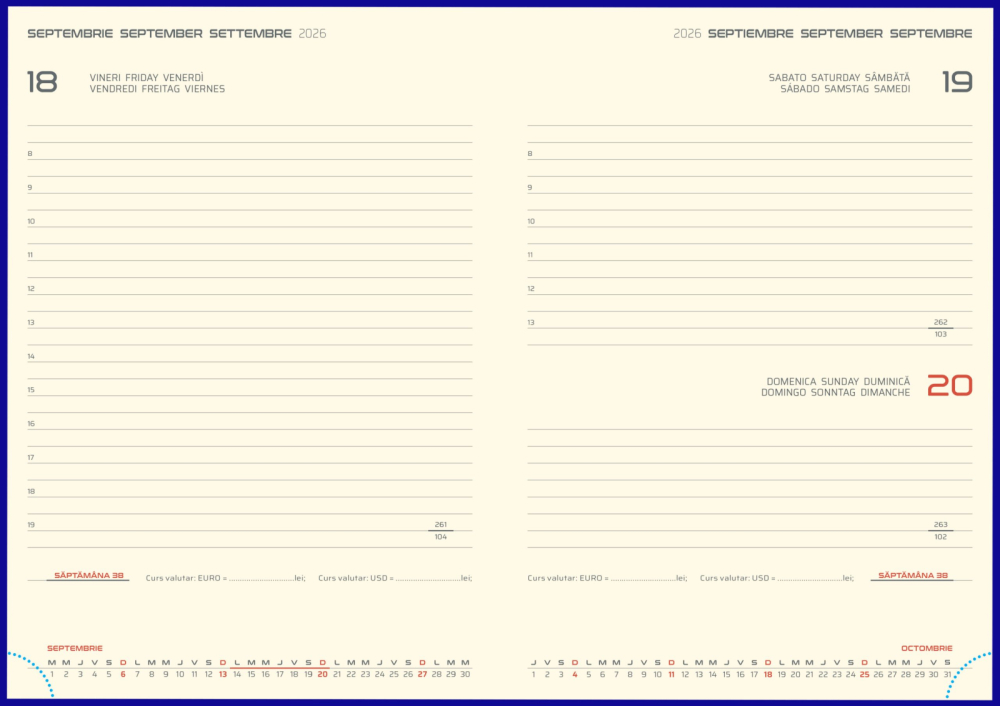Click the SĂPTĂMÂNA 38 label on left page
This screenshot has width=1000, height=706.
(89, 576)
